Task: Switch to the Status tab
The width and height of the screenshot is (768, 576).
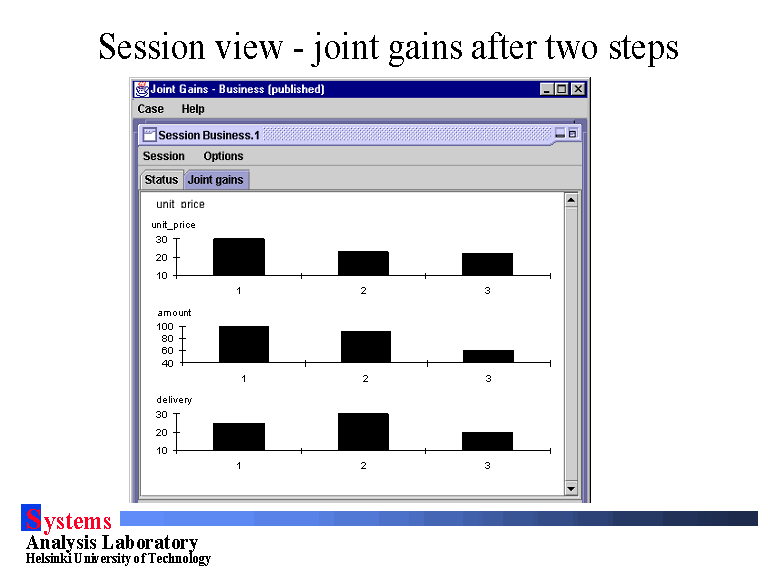Action: tap(161, 180)
